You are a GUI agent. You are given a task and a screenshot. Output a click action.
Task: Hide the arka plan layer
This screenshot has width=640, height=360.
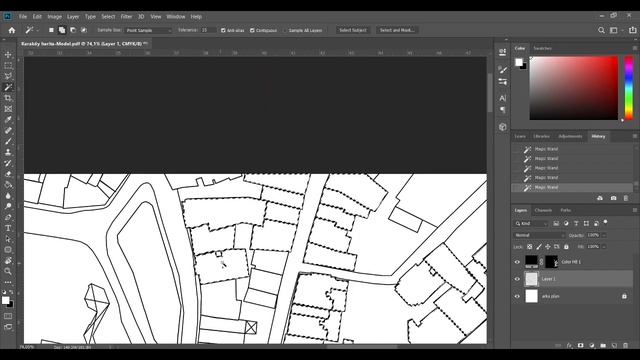517,296
